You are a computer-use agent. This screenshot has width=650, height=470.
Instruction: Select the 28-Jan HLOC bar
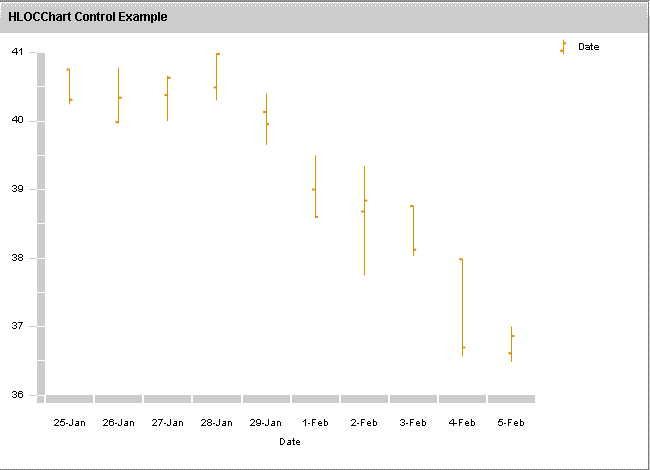[216, 77]
